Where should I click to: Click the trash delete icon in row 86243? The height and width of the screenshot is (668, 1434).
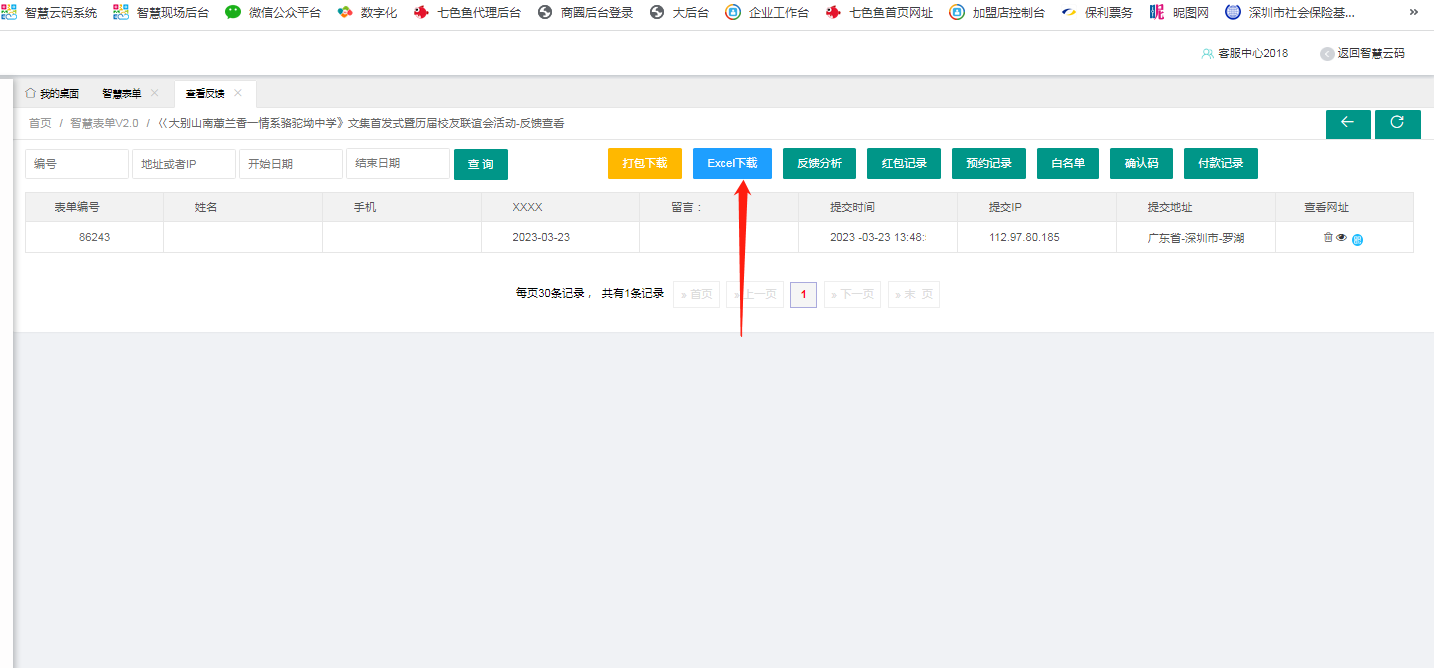(1328, 237)
